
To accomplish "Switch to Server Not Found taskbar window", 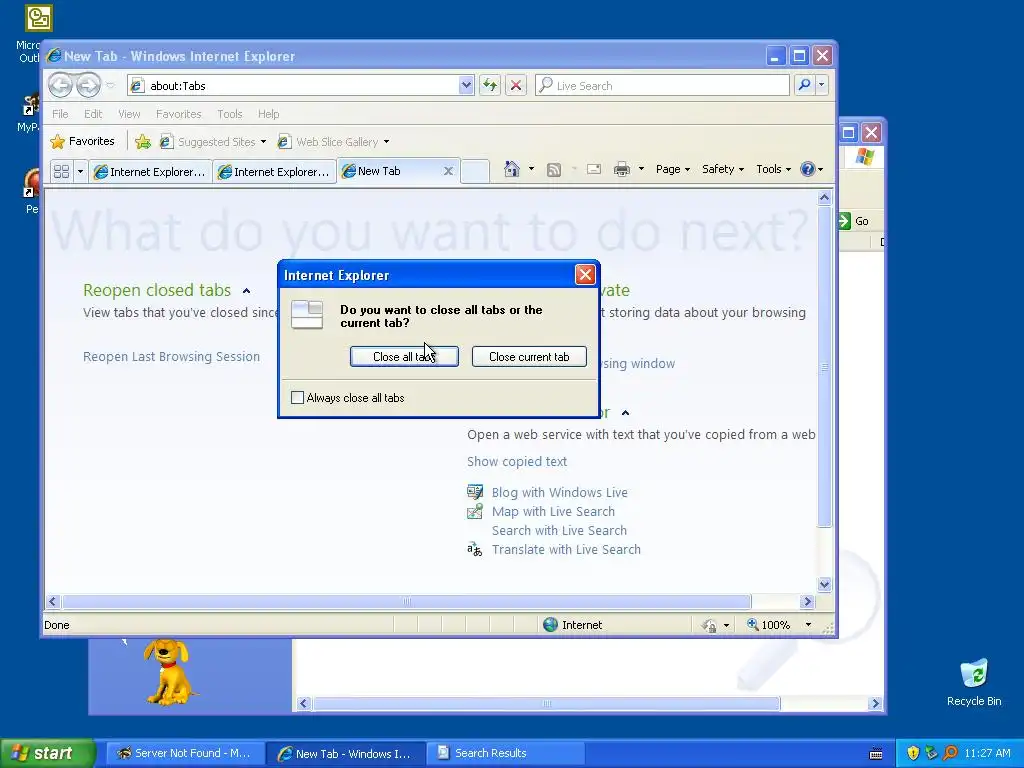I will pos(185,753).
